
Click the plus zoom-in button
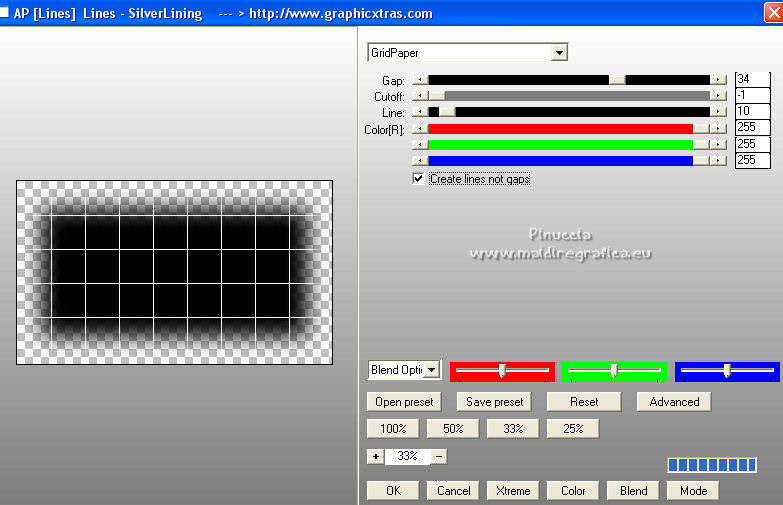376,457
